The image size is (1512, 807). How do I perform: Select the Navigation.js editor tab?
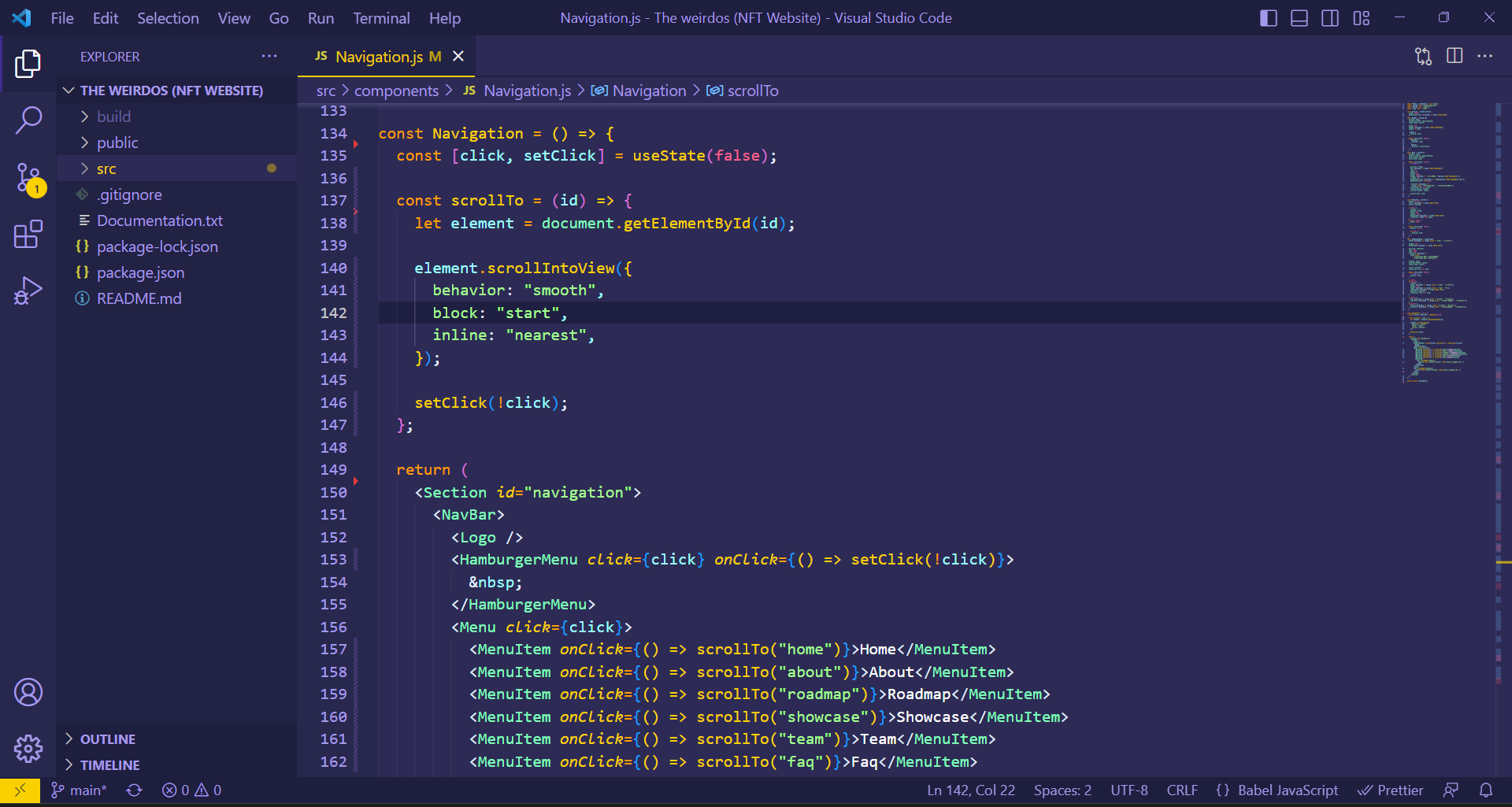[376, 56]
